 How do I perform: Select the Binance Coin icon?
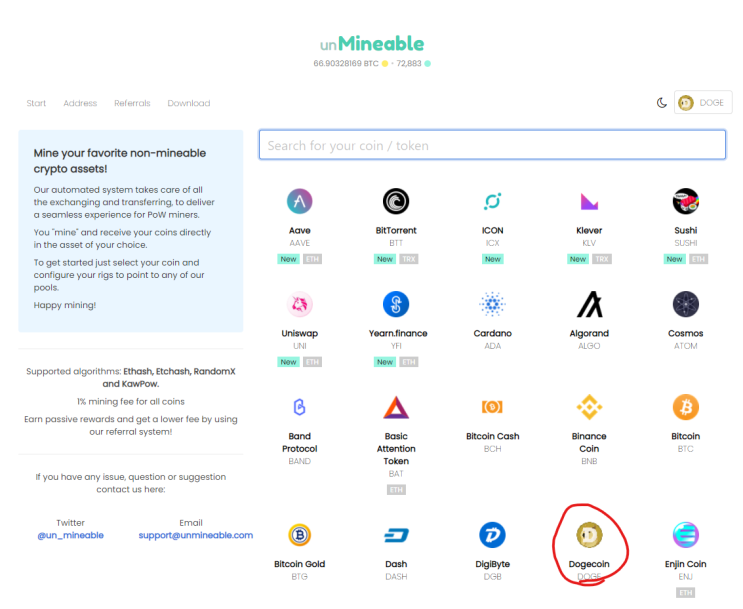click(x=589, y=407)
